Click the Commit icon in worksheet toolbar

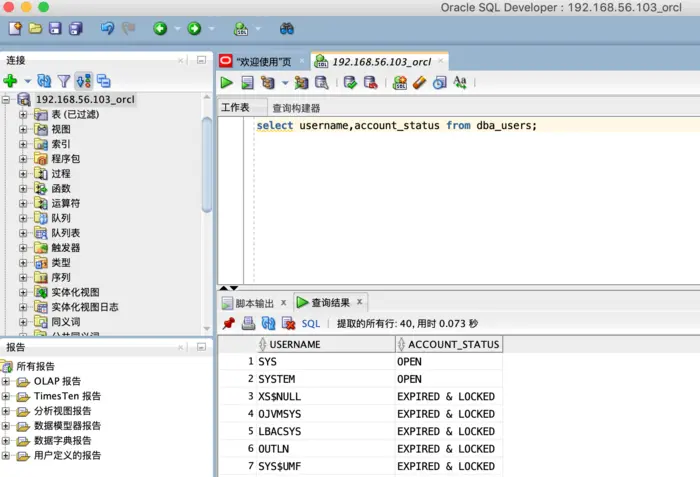point(350,83)
